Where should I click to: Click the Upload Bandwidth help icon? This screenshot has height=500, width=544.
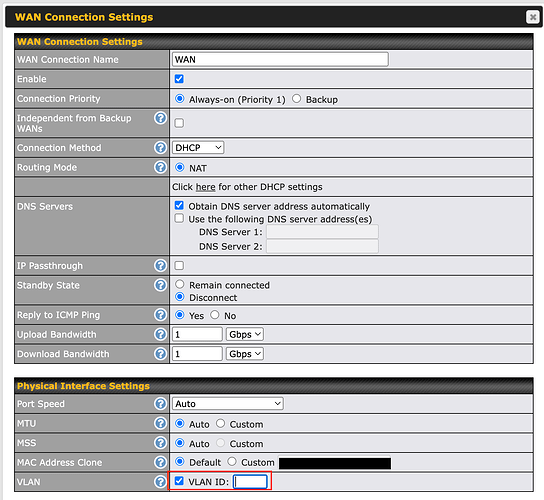coord(160,334)
